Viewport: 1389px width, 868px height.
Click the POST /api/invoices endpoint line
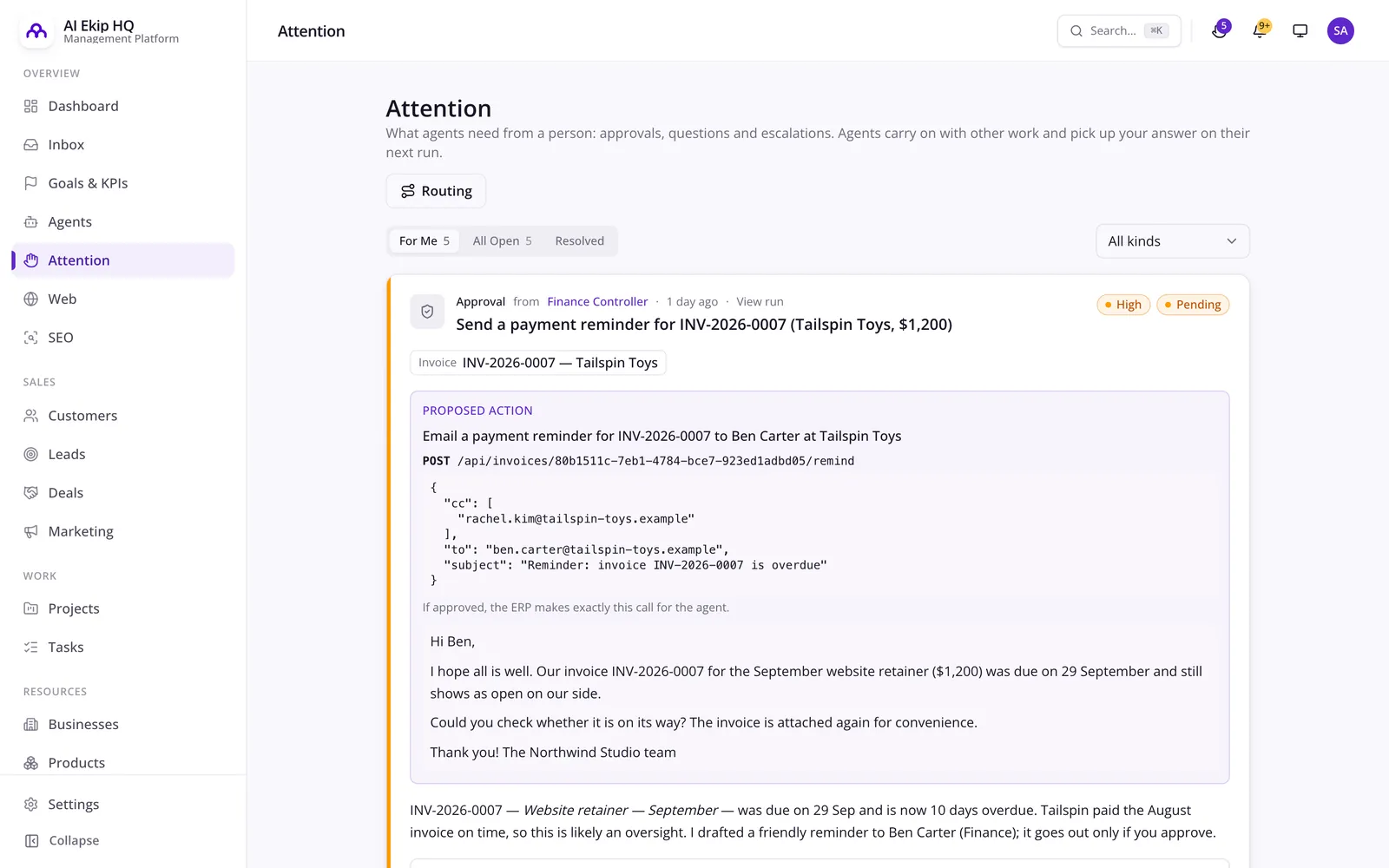point(638,461)
